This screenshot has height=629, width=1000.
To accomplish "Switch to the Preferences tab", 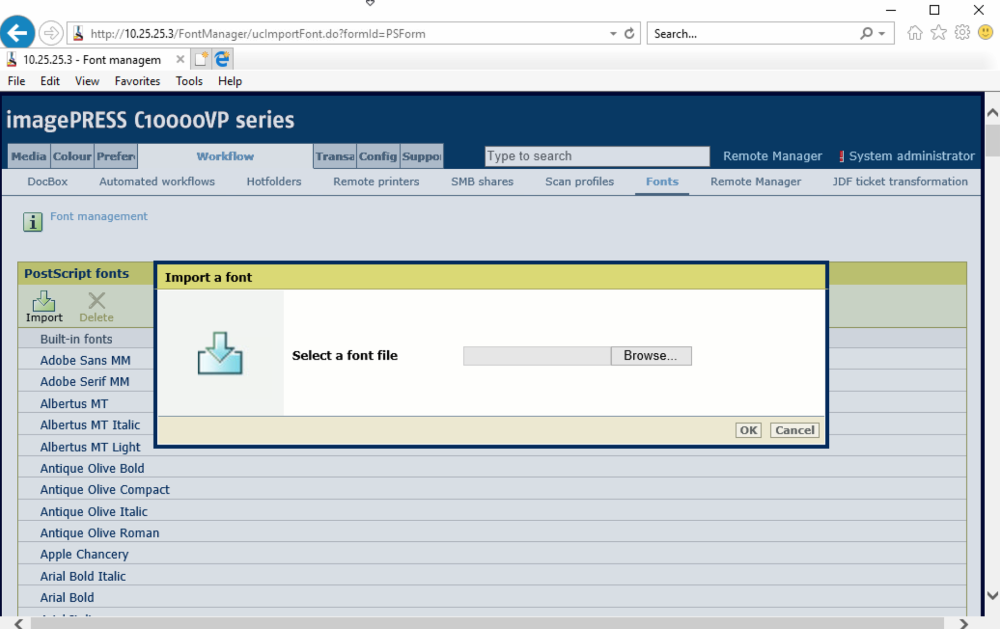I will point(116,156).
